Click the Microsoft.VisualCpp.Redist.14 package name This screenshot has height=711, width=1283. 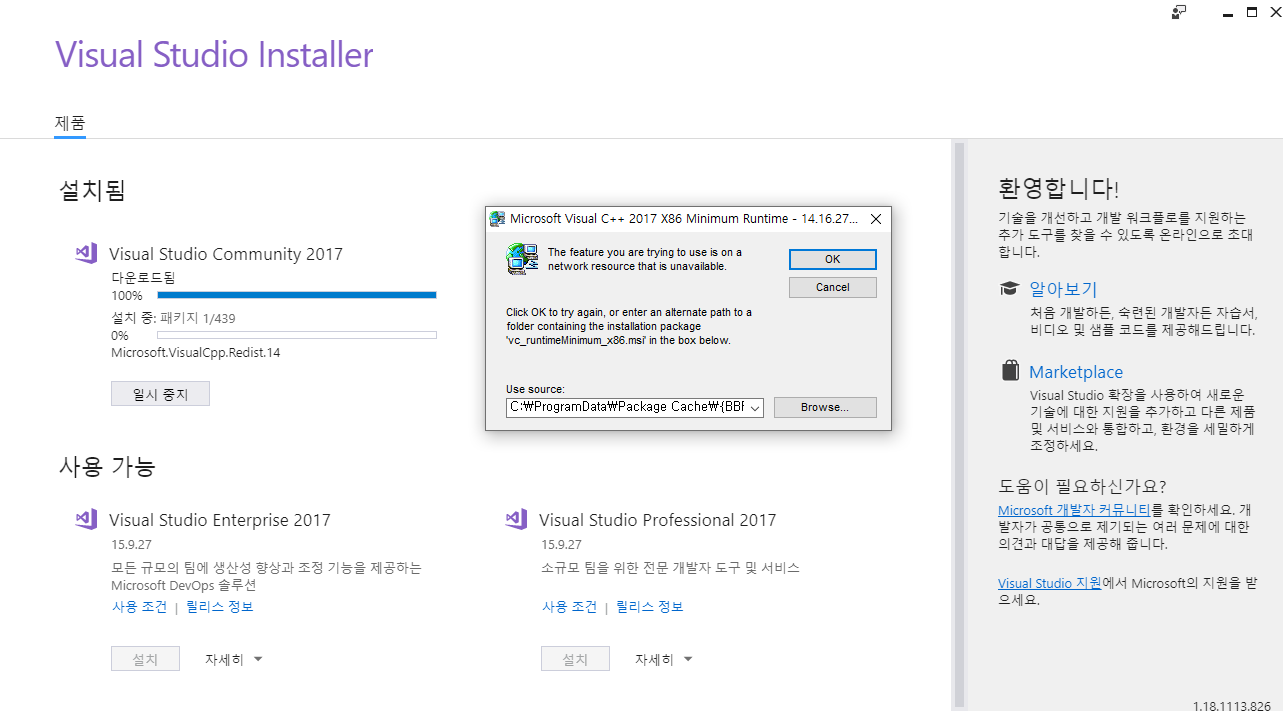tap(196, 352)
